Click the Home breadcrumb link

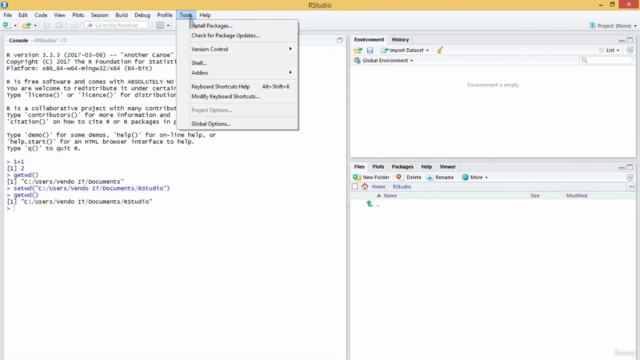(x=378, y=187)
